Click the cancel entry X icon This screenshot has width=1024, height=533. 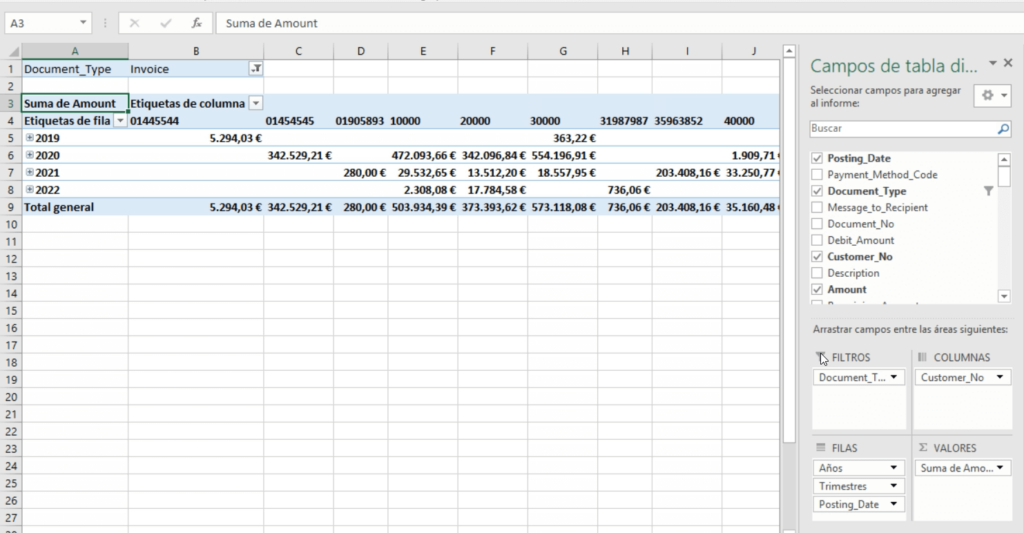pyautogui.click(x=135, y=23)
